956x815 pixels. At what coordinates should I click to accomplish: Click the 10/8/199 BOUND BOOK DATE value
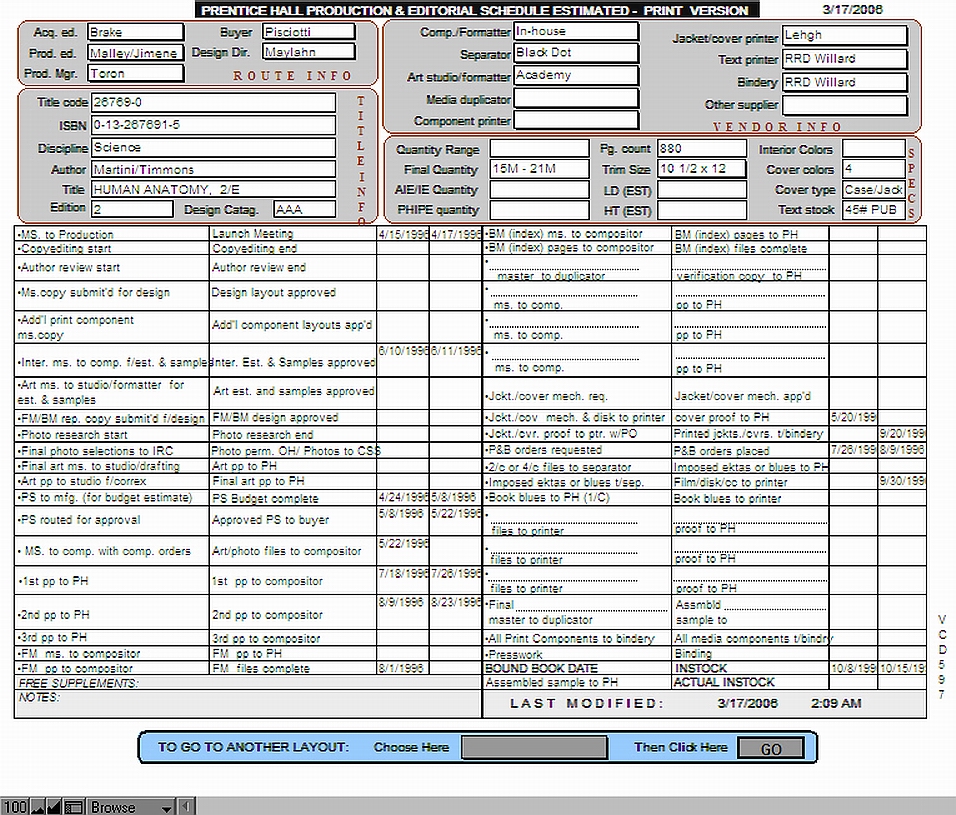(854, 668)
